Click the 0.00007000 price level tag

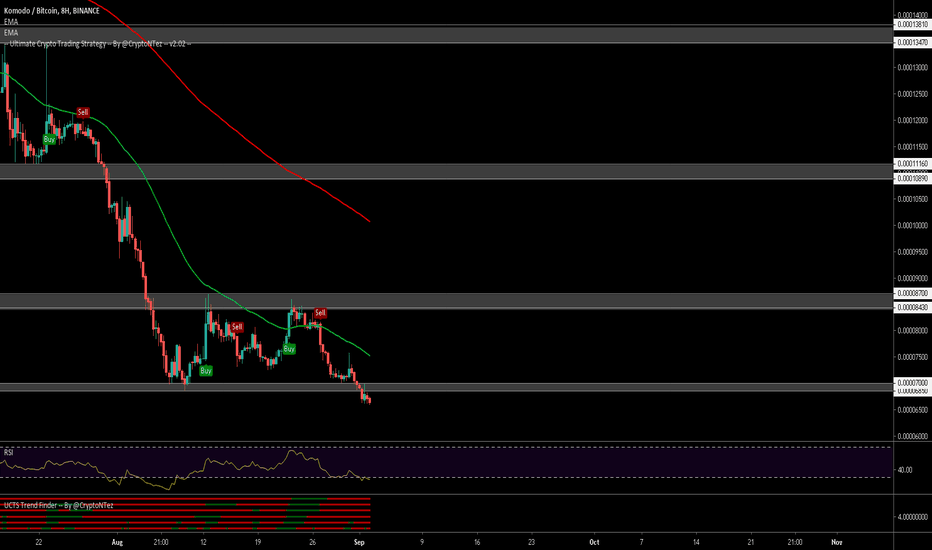click(912, 382)
